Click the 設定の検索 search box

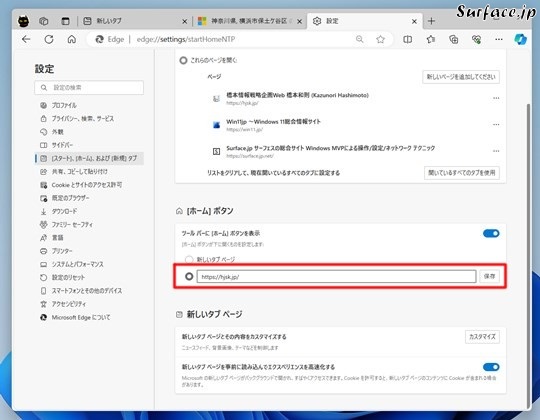click(x=89, y=87)
